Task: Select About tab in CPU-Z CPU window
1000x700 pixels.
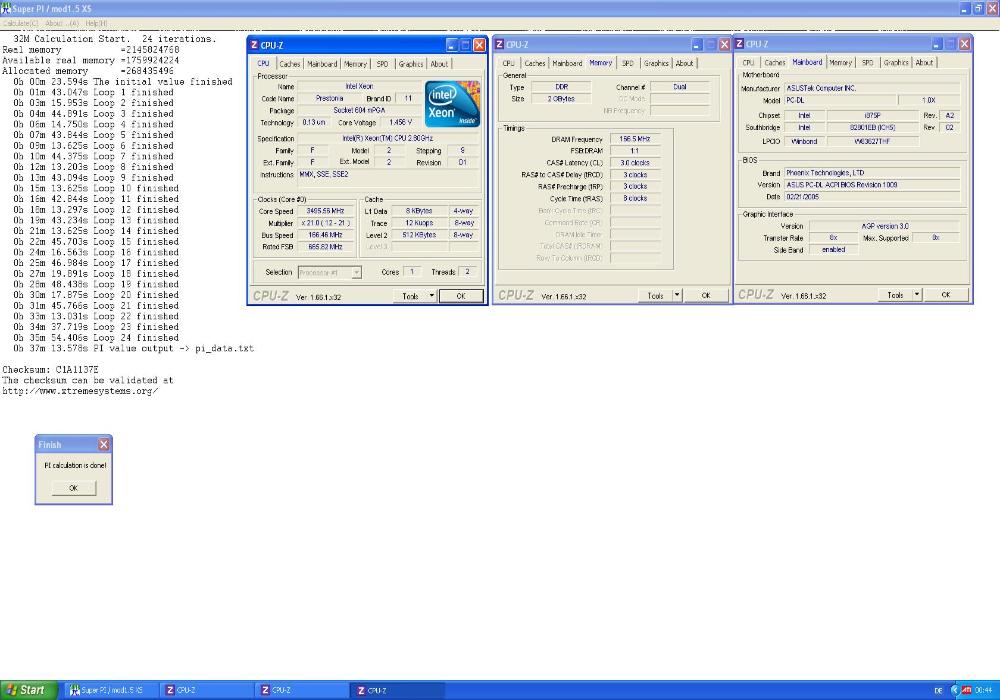Action: [439, 64]
